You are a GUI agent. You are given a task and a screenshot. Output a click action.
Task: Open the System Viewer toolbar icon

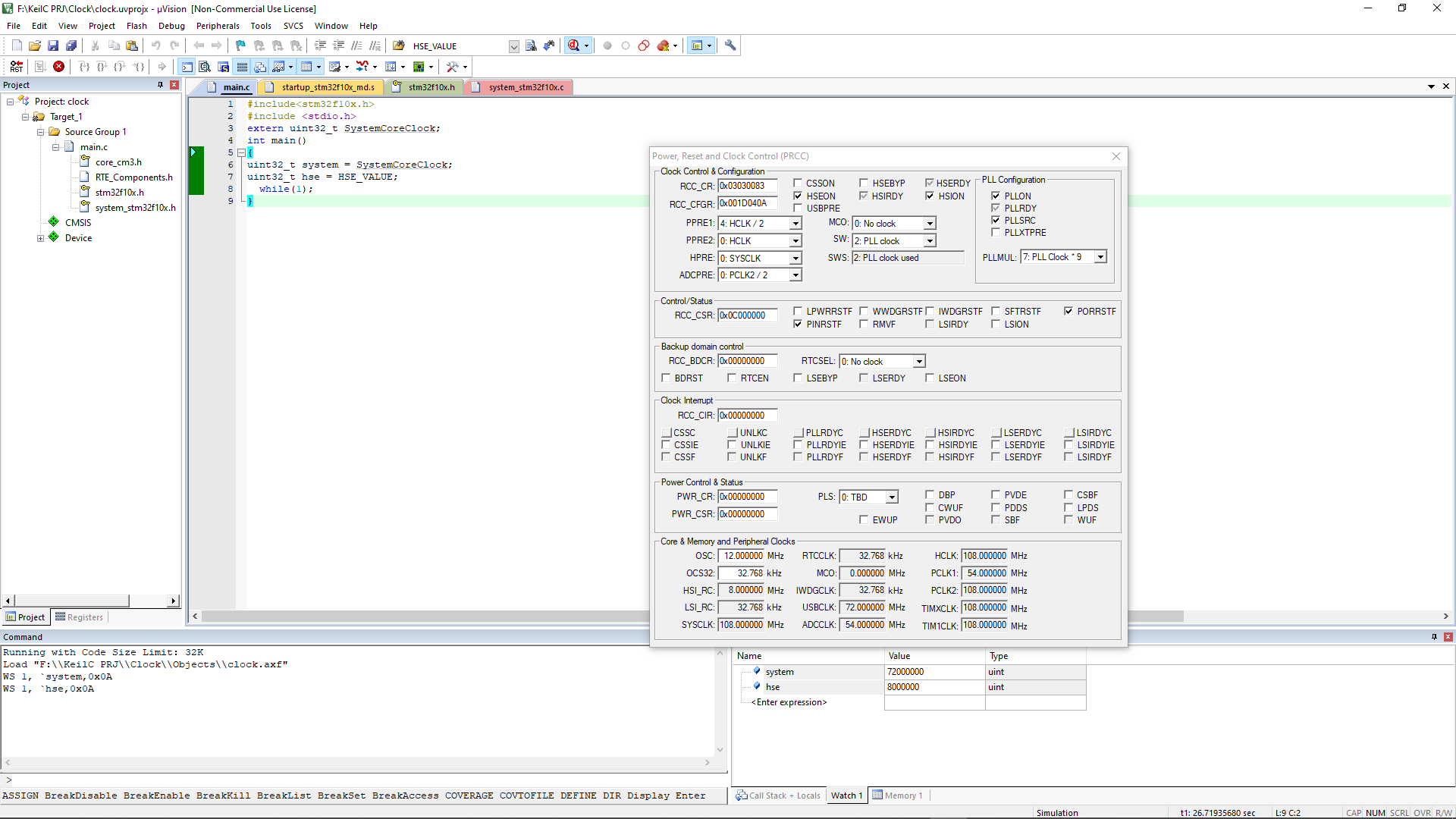[419, 67]
